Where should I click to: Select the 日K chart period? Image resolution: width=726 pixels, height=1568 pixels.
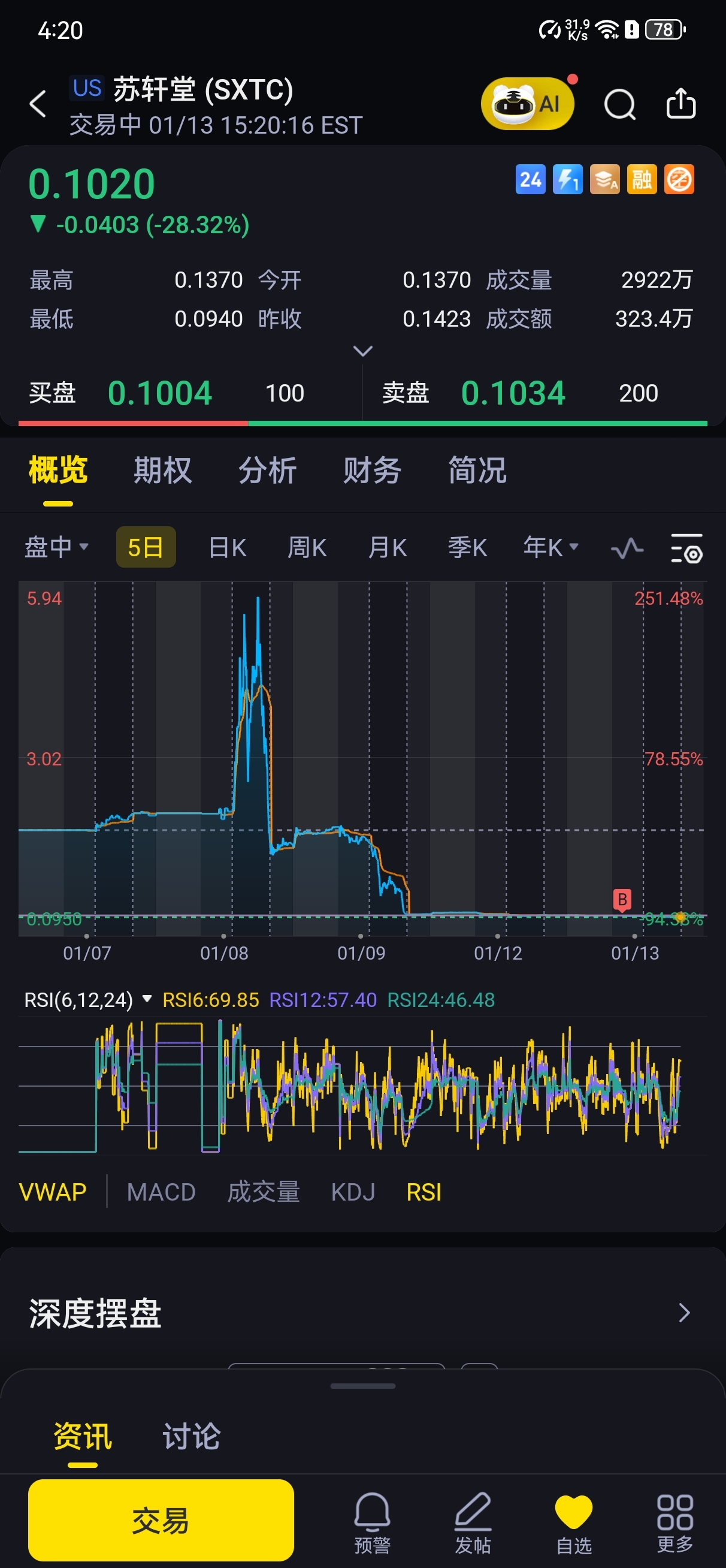point(227,547)
